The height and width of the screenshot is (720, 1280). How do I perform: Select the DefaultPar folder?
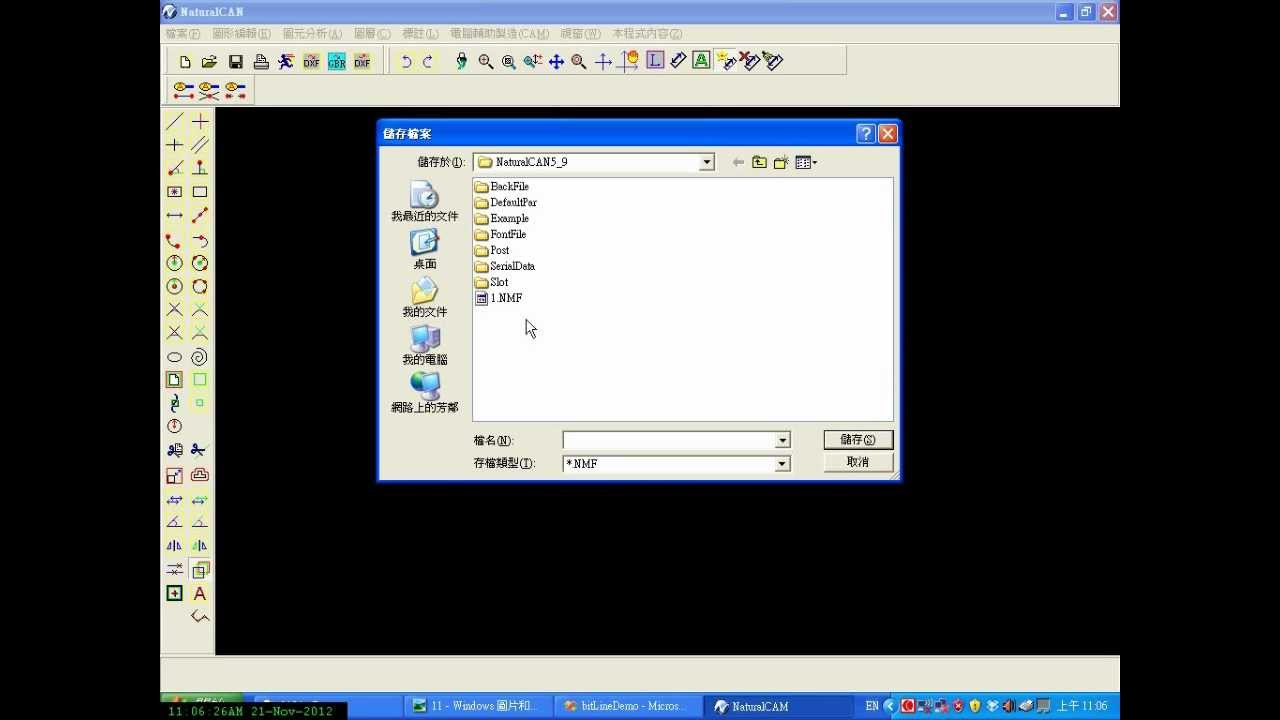(x=505, y=202)
